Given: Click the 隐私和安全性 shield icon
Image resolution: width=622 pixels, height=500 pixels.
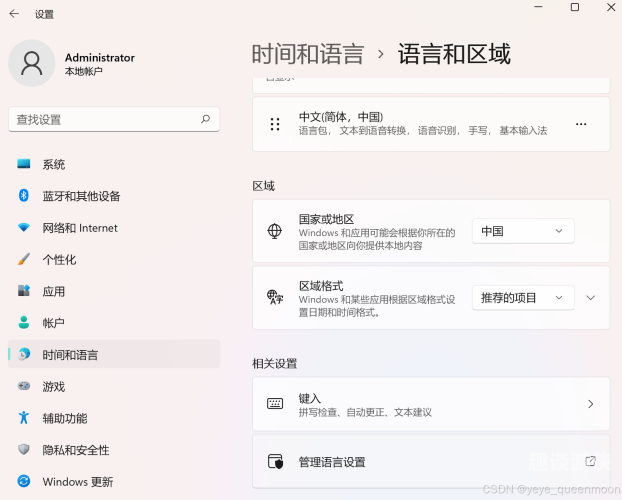Looking at the screenshot, I should (x=24, y=449).
